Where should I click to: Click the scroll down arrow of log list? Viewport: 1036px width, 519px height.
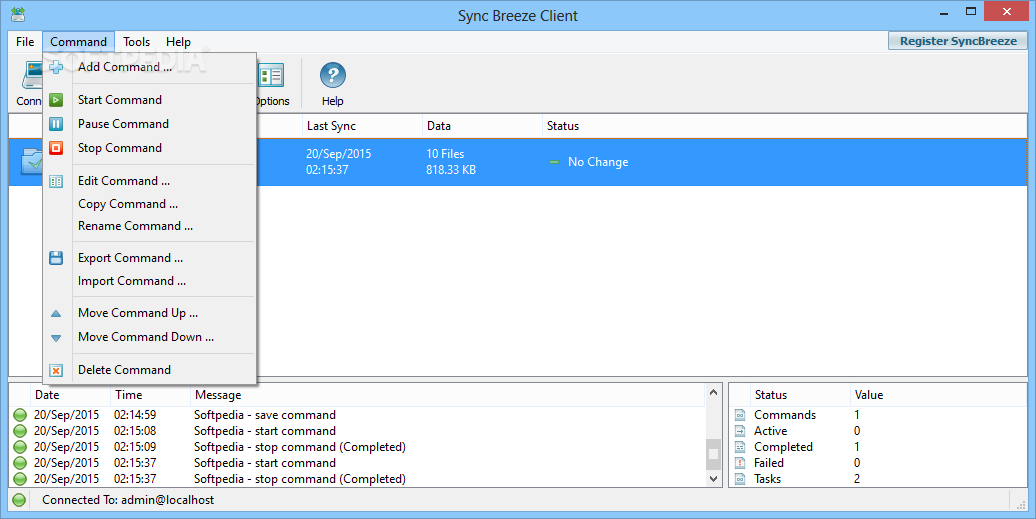714,479
